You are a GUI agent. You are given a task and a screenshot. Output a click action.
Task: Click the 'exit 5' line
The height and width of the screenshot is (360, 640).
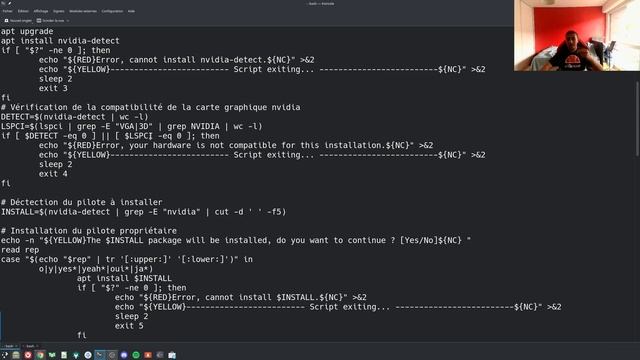coord(129,326)
